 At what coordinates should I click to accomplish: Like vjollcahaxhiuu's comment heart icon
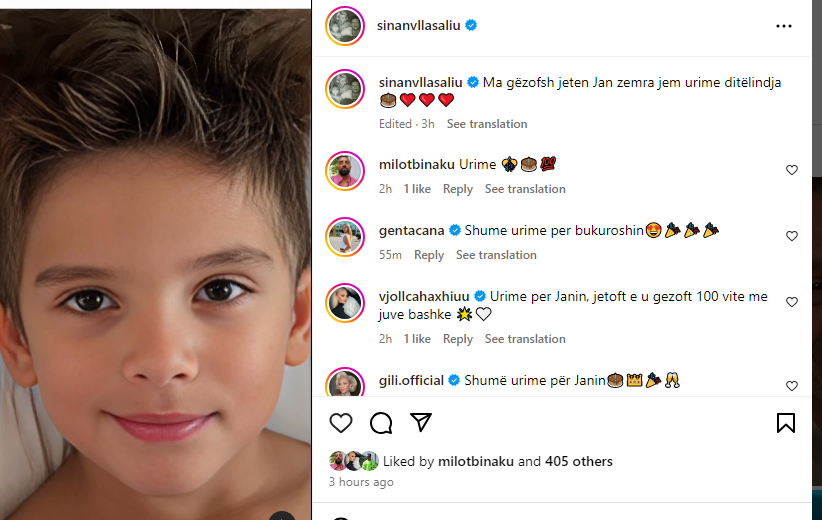[792, 302]
